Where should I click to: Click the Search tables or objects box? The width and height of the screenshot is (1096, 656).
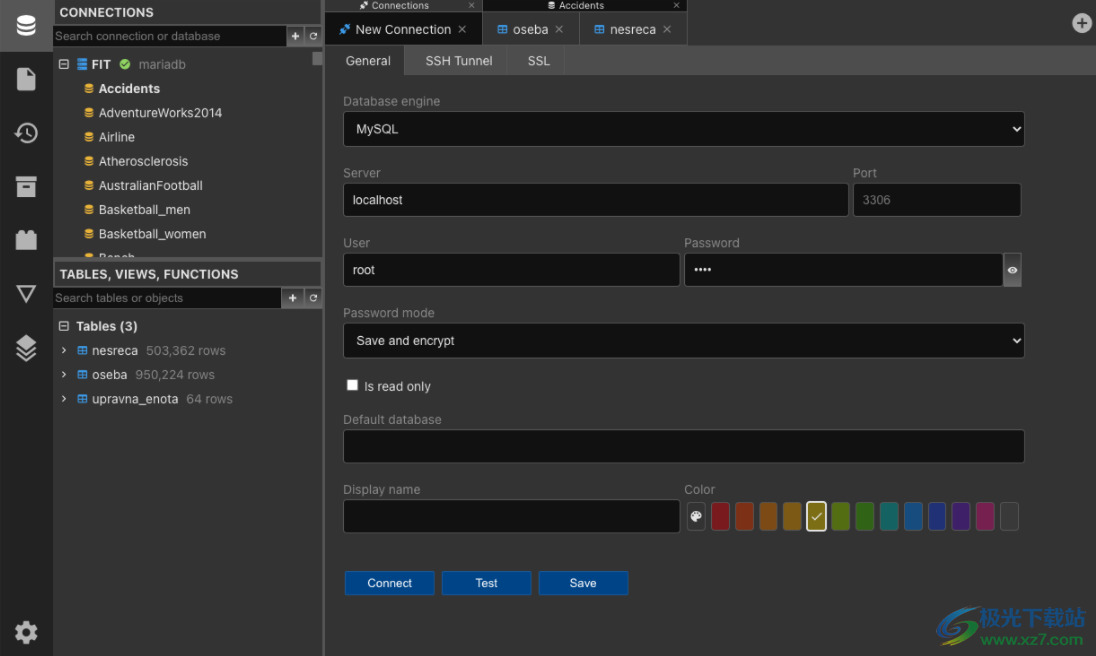[167, 298]
